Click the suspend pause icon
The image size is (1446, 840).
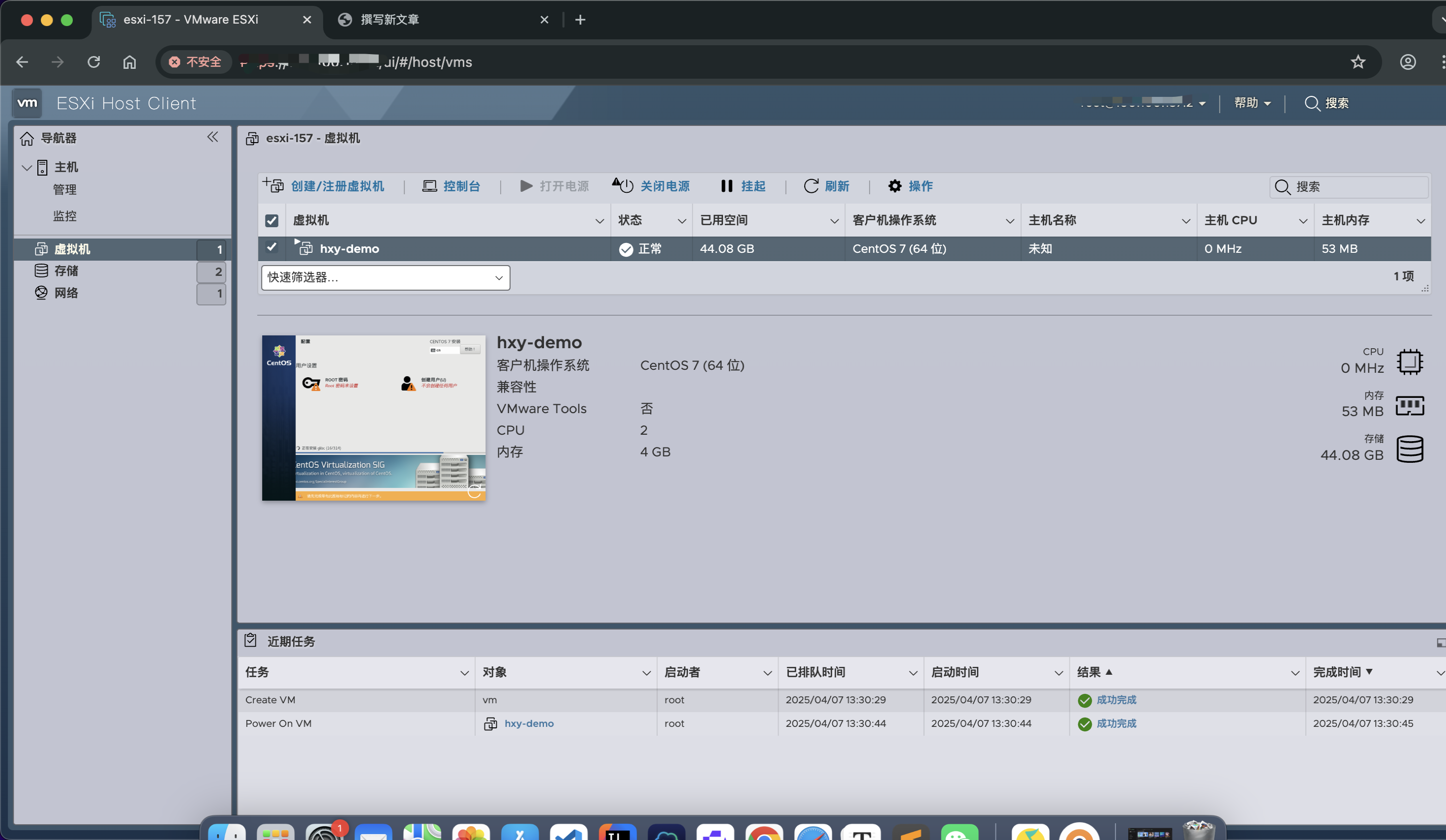click(x=726, y=186)
